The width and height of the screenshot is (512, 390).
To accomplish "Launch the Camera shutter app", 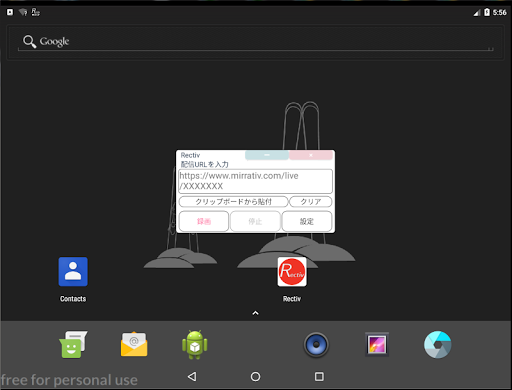I will [x=438, y=344].
